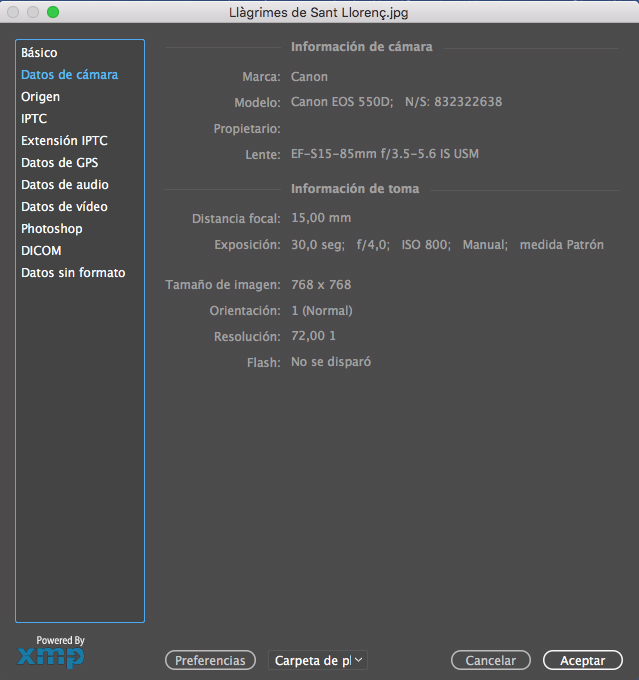Open the IPTC metadata section

[x=34, y=119]
